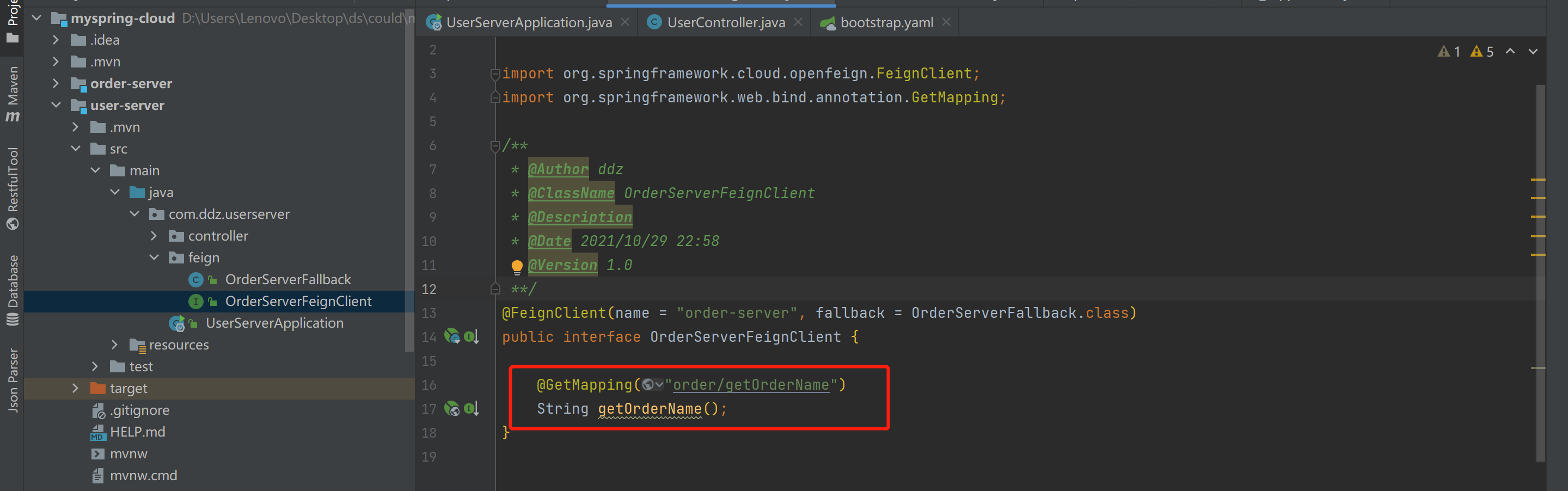Click the editor vertical scrollbar
The height and width of the screenshot is (491, 1568).
click(x=1540, y=274)
